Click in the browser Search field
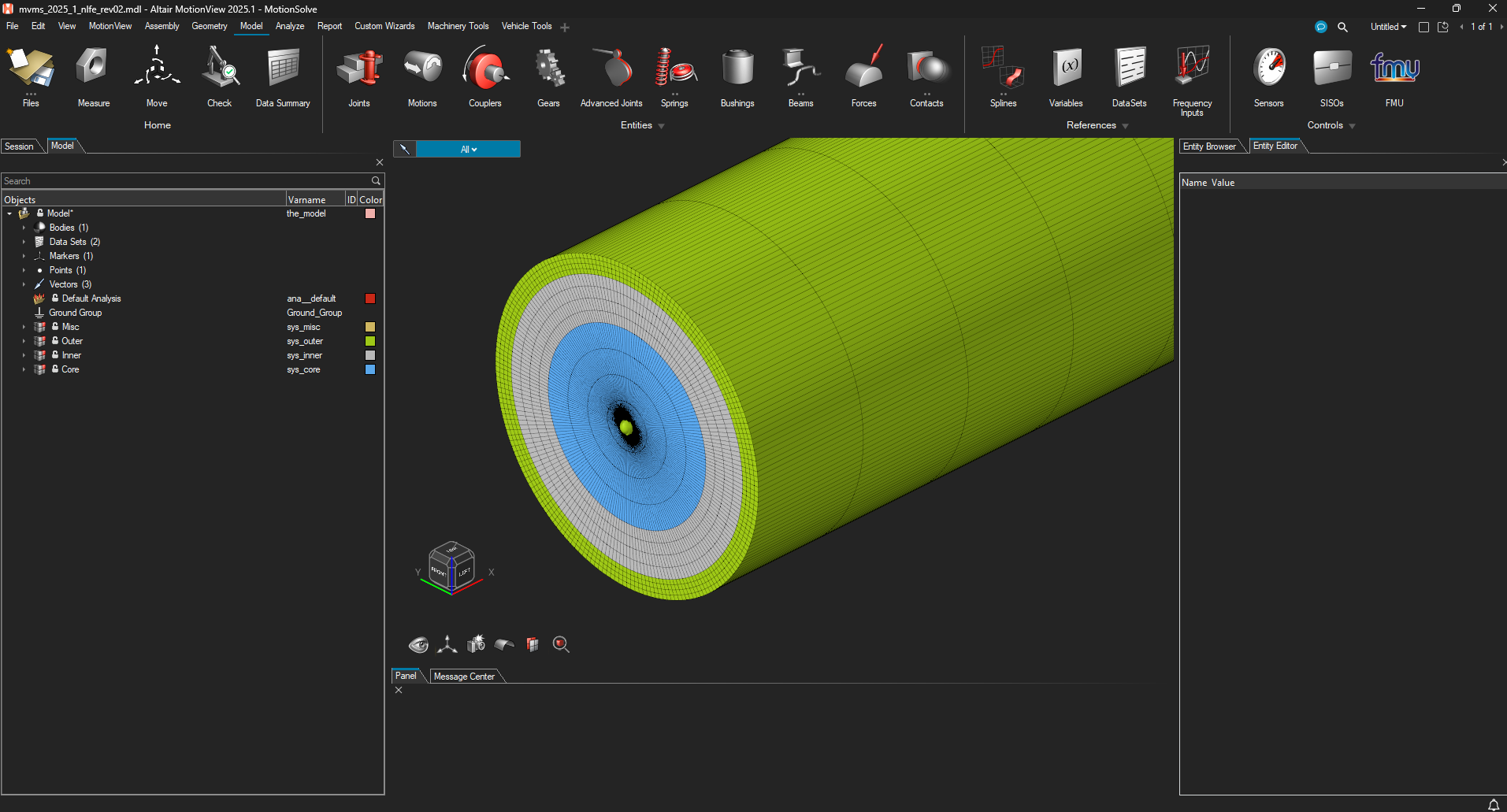Viewport: 1507px width, 812px height. pyautogui.click(x=186, y=181)
